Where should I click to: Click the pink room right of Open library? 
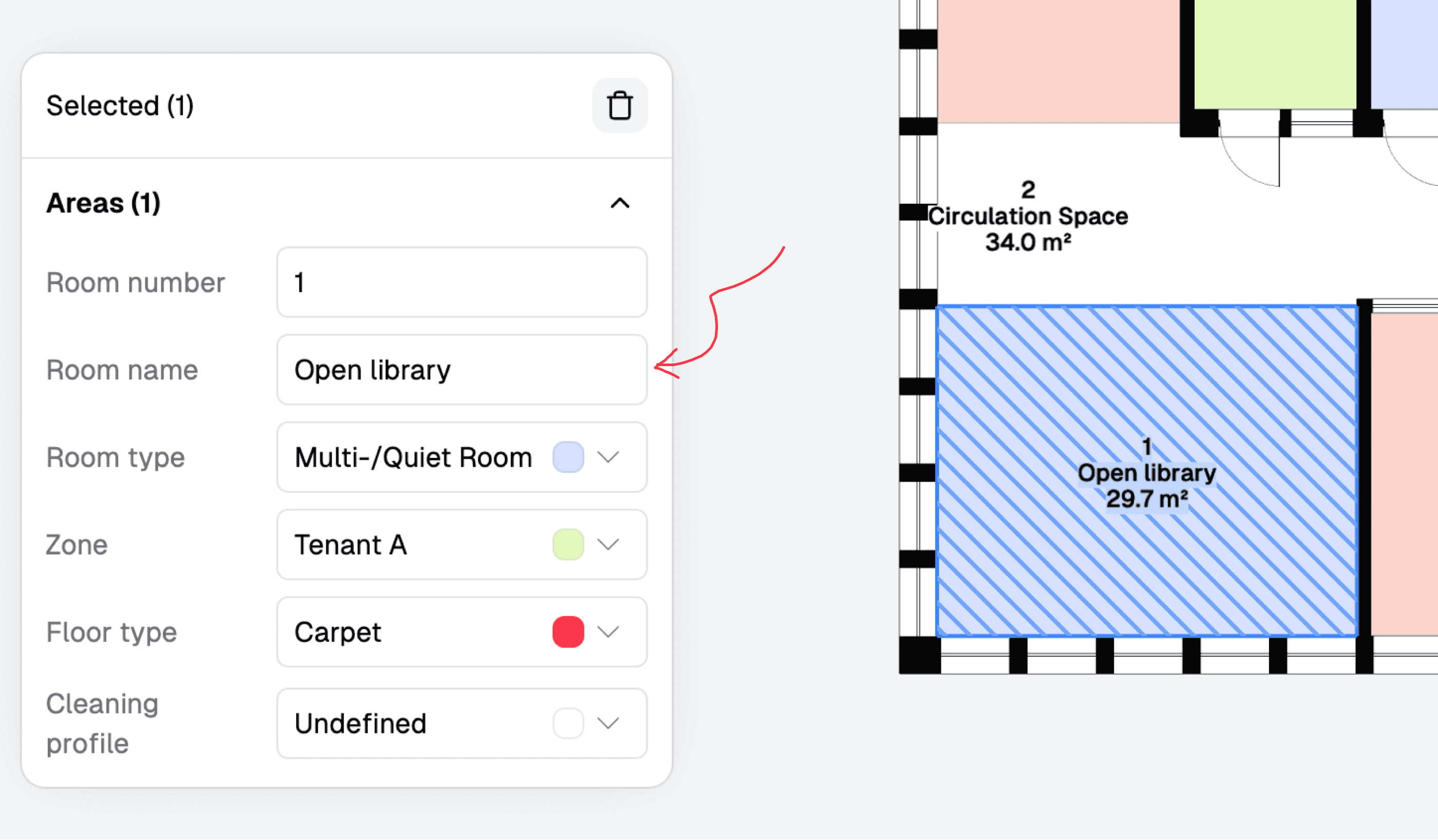coord(1404,473)
